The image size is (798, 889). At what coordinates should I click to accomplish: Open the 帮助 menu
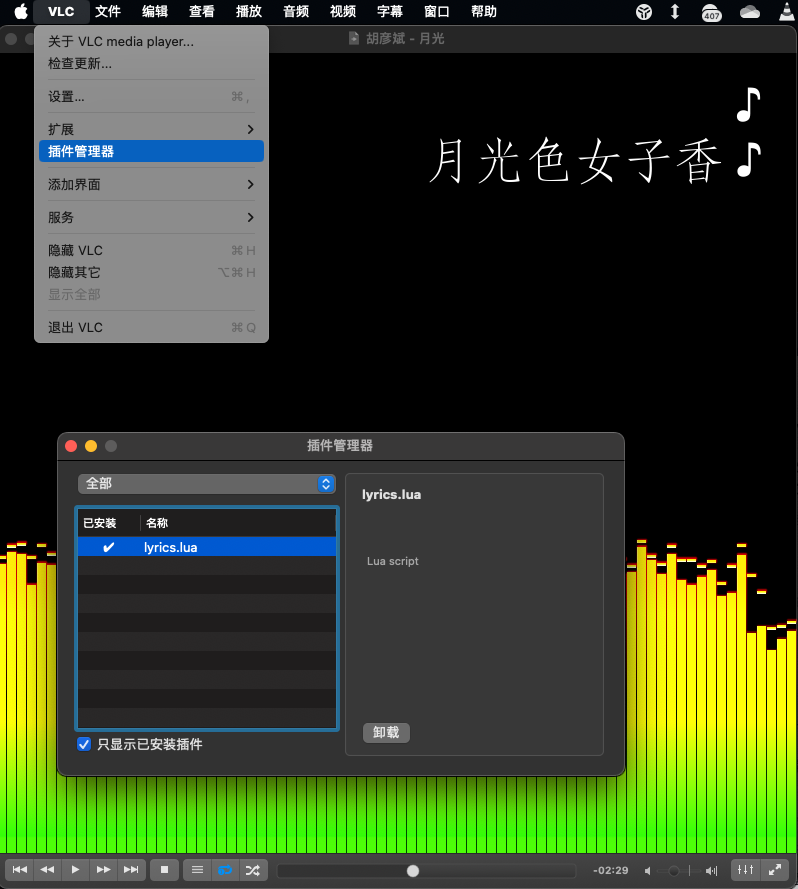(484, 11)
